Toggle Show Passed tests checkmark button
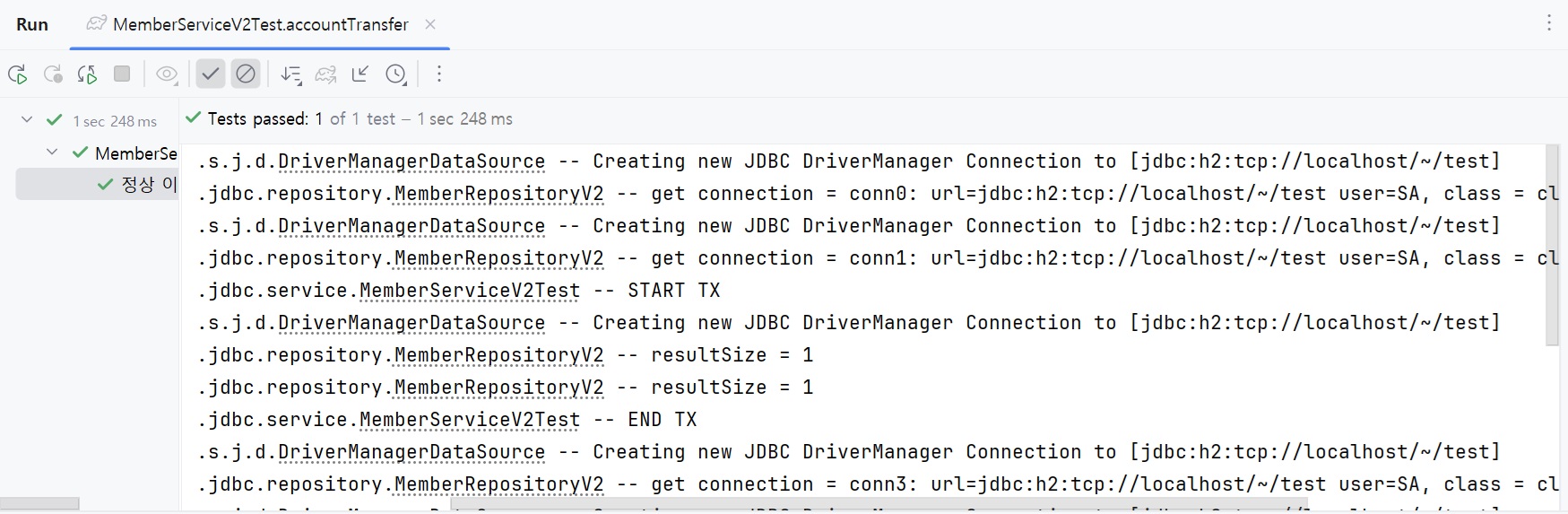 pos(210,74)
